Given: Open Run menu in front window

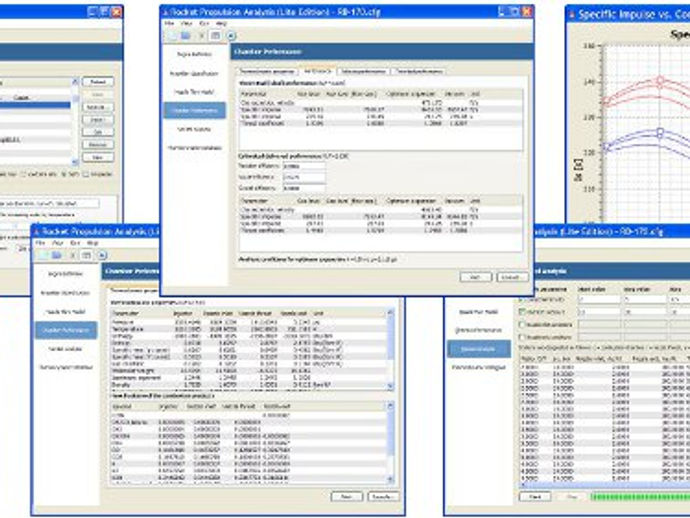Looking at the screenshot, I should pyautogui.click(x=204, y=23).
